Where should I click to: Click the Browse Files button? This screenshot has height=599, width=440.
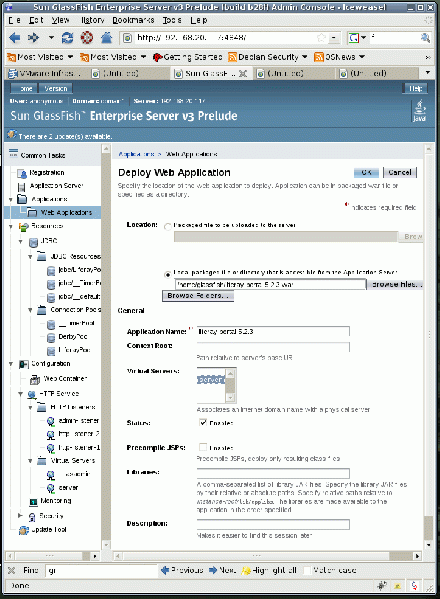395,285
